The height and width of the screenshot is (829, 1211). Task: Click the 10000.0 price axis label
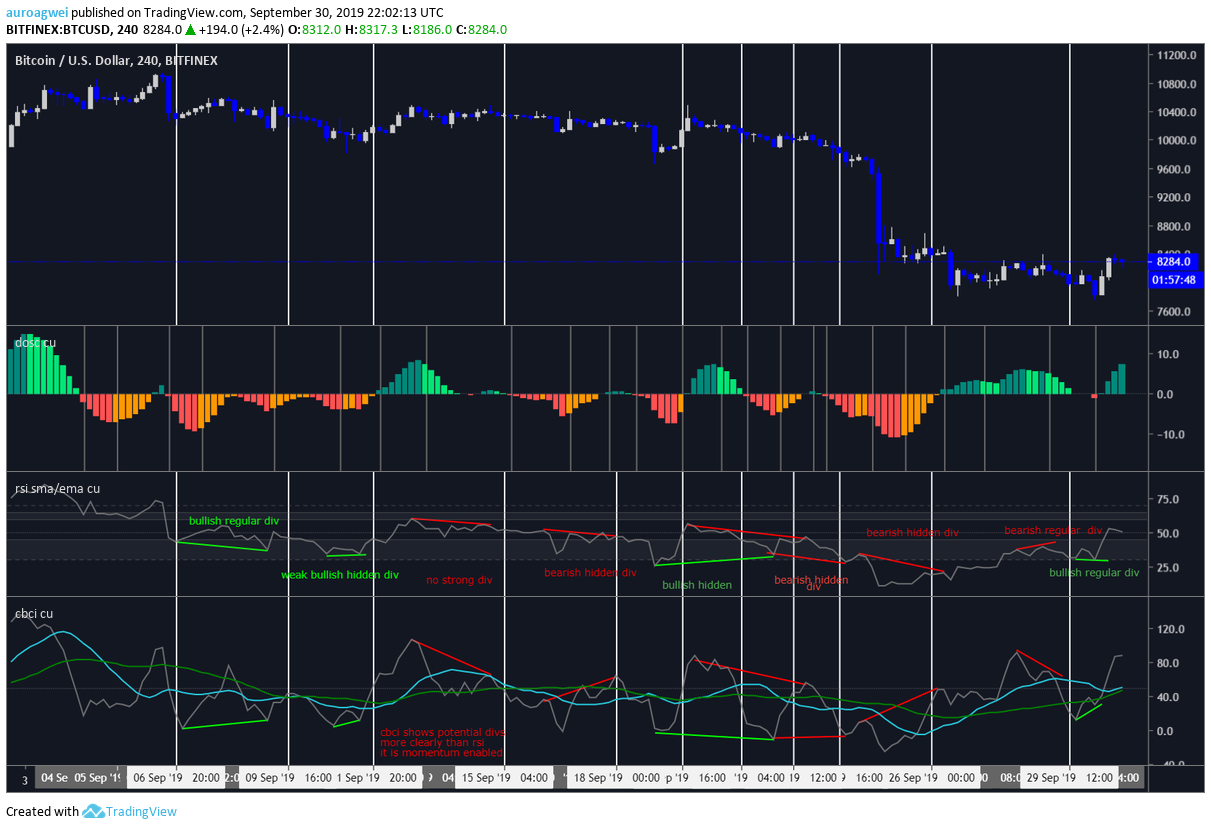pos(1175,141)
